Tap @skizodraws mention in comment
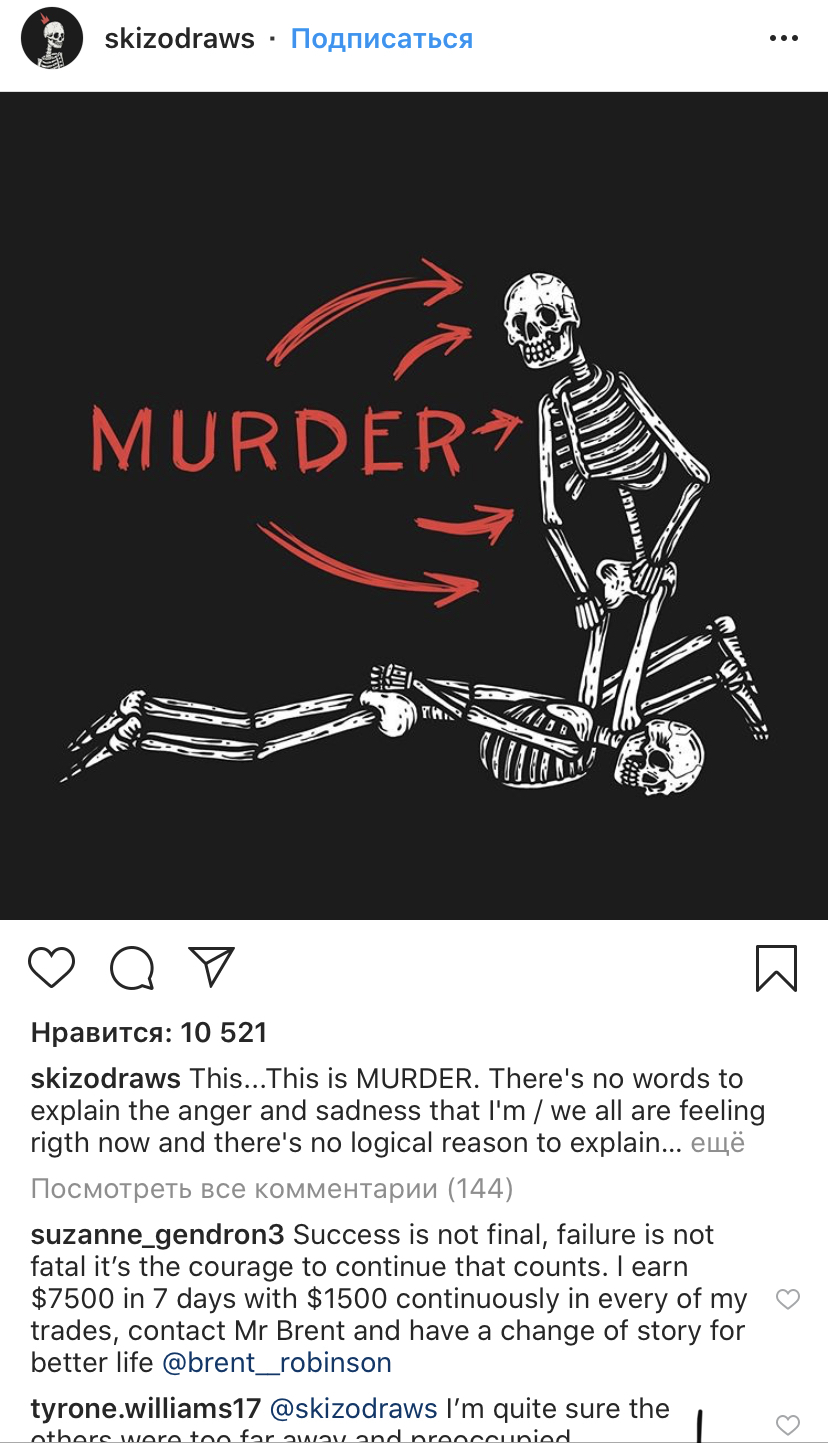 354,1410
